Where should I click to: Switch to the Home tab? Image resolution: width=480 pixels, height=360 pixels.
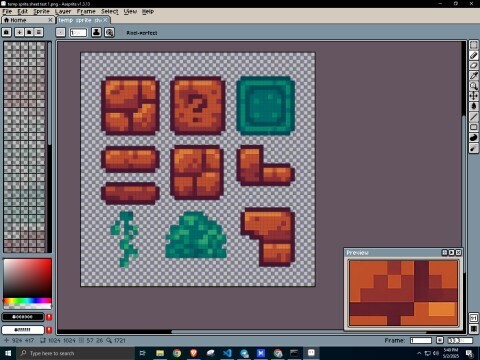pyautogui.click(x=28, y=20)
